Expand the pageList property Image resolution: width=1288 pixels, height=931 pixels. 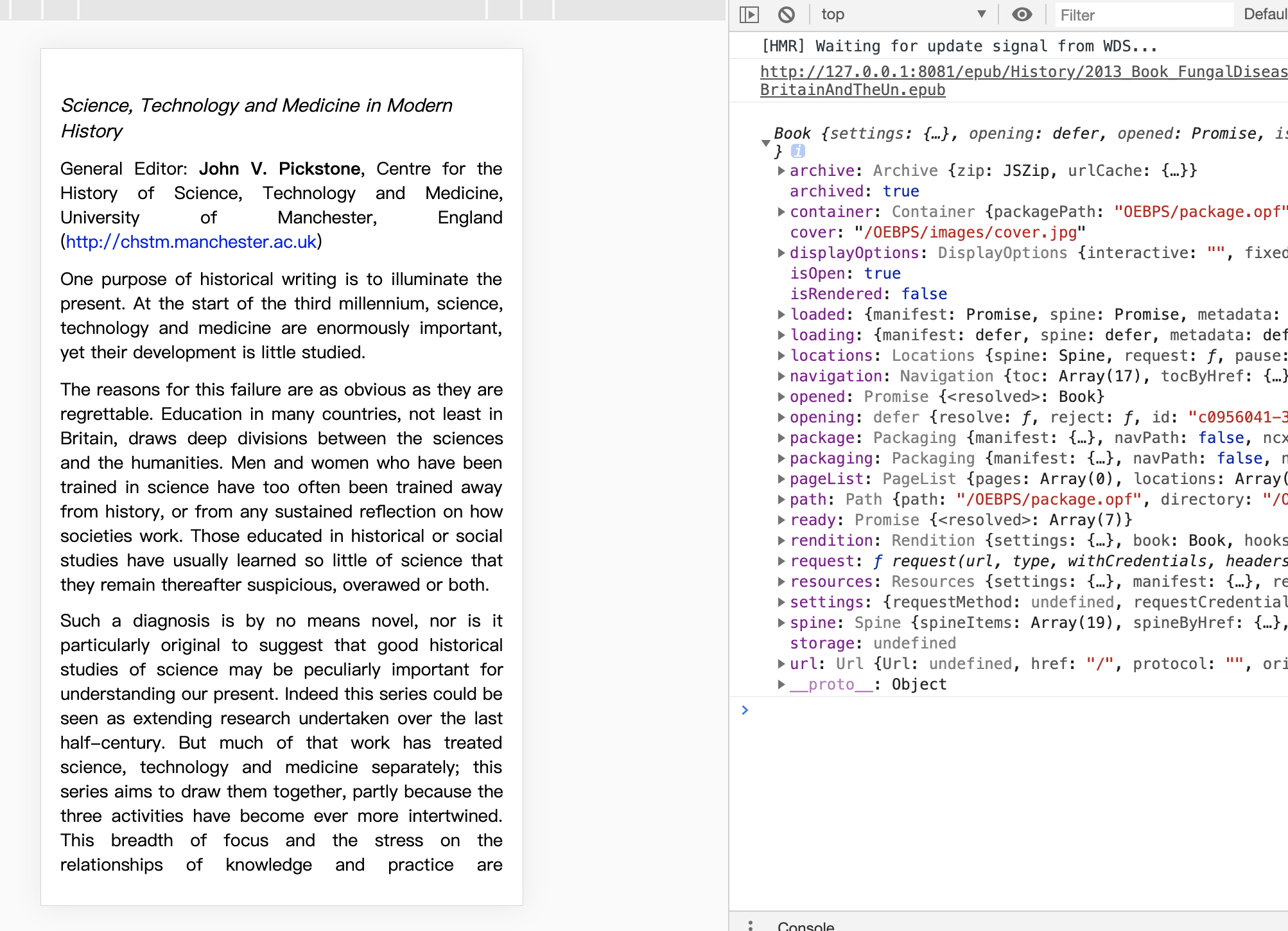pos(781,479)
